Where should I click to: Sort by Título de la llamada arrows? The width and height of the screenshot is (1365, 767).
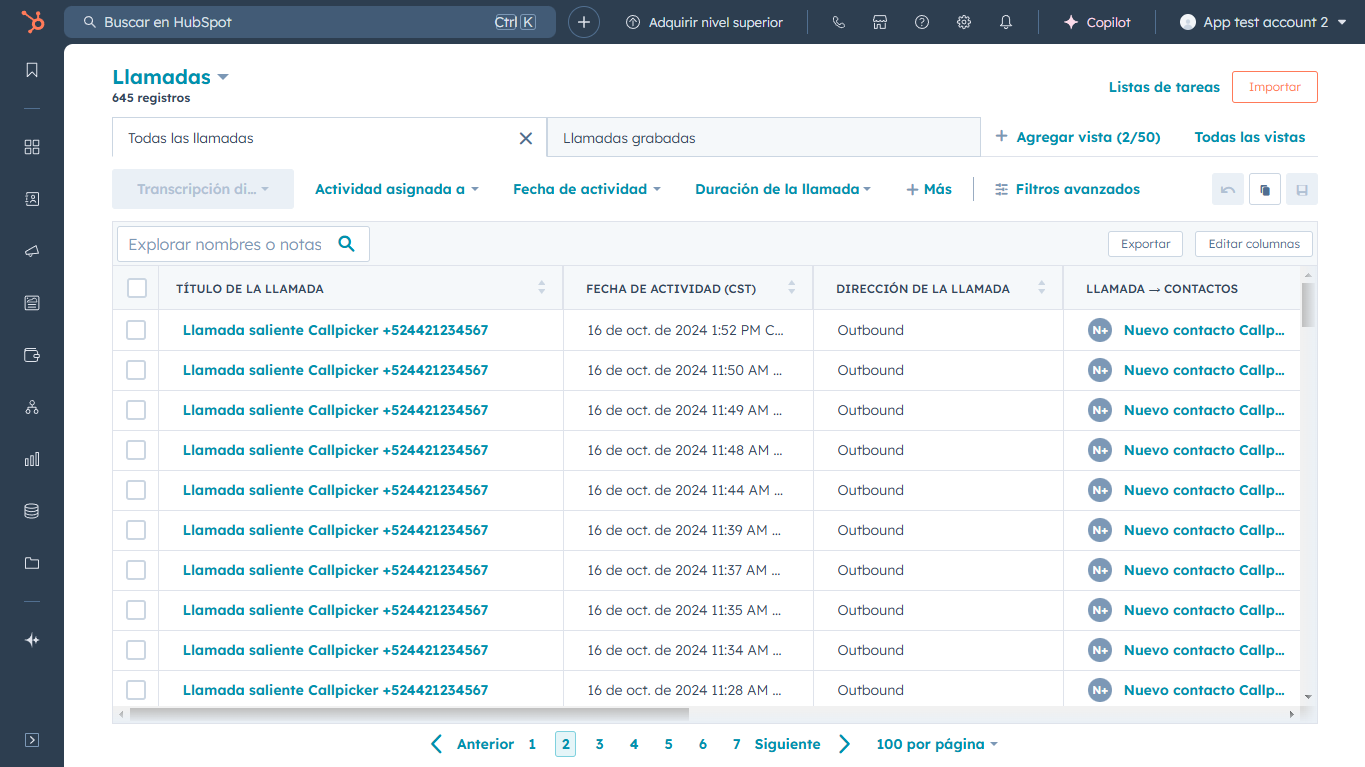tap(542, 288)
